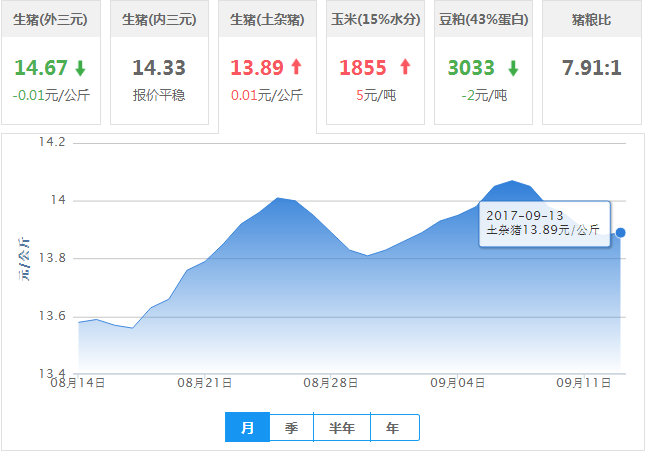Click the blue data point on chart line

click(x=621, y=232)
